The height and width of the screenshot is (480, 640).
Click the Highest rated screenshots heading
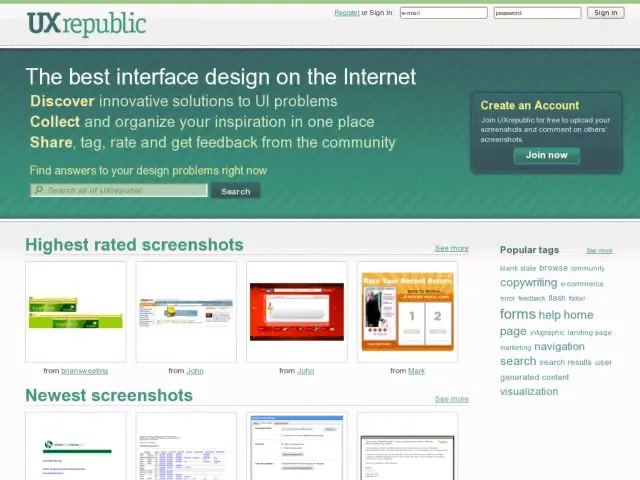click(x=134, y=245)
